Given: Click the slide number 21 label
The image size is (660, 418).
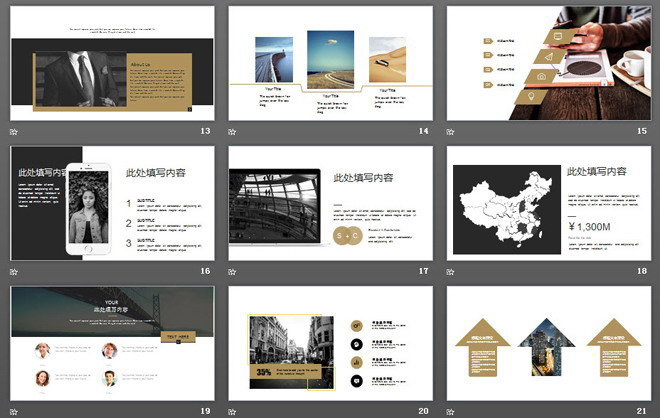Looking at the screenshot, I should (641, 410).
